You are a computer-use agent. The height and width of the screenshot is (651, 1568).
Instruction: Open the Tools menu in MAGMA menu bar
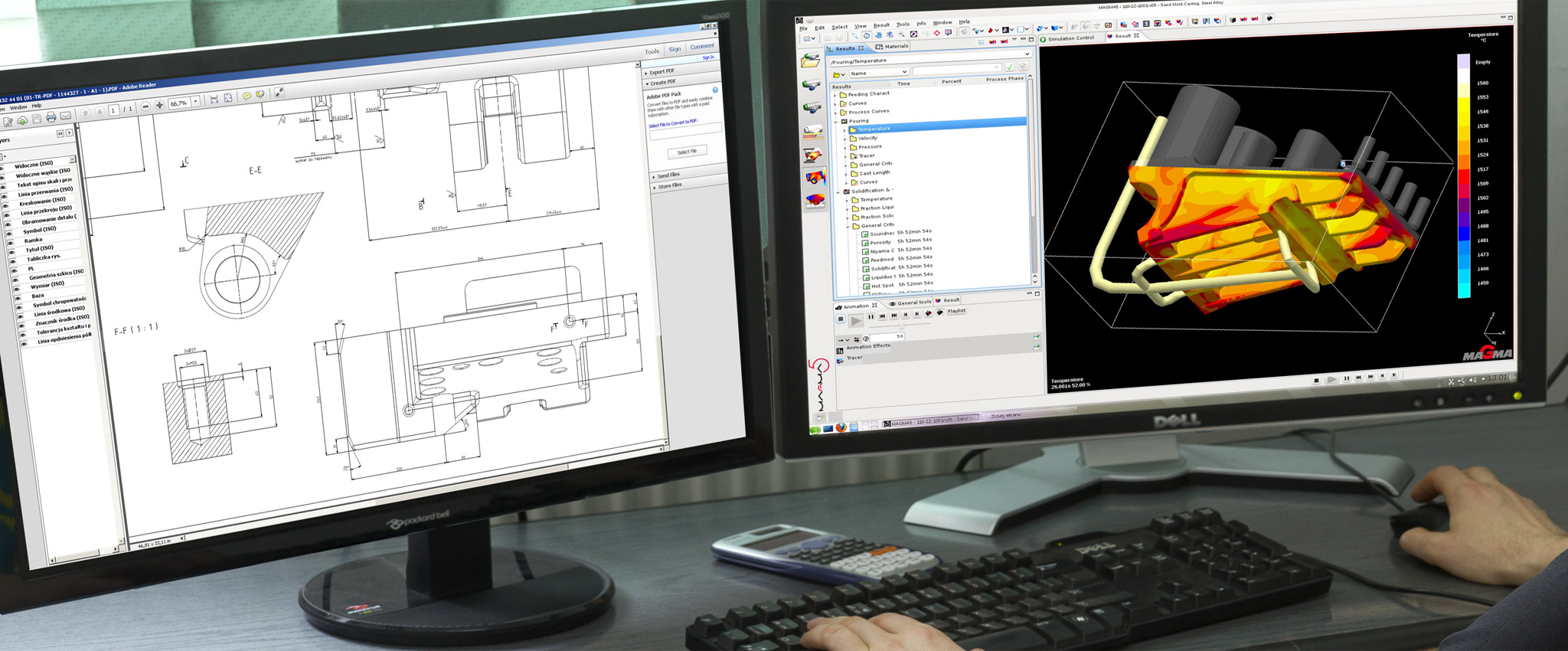[x=903, y=25]
